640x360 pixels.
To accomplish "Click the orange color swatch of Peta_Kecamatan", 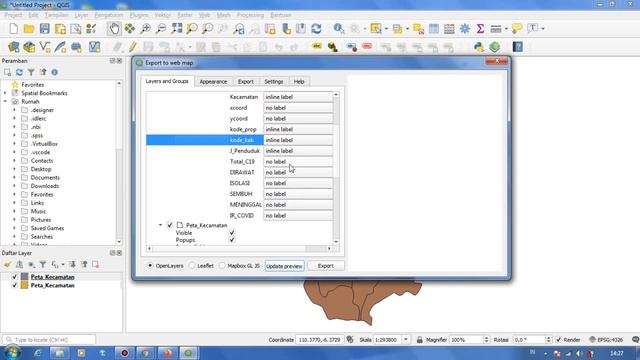I will [24, 285].
